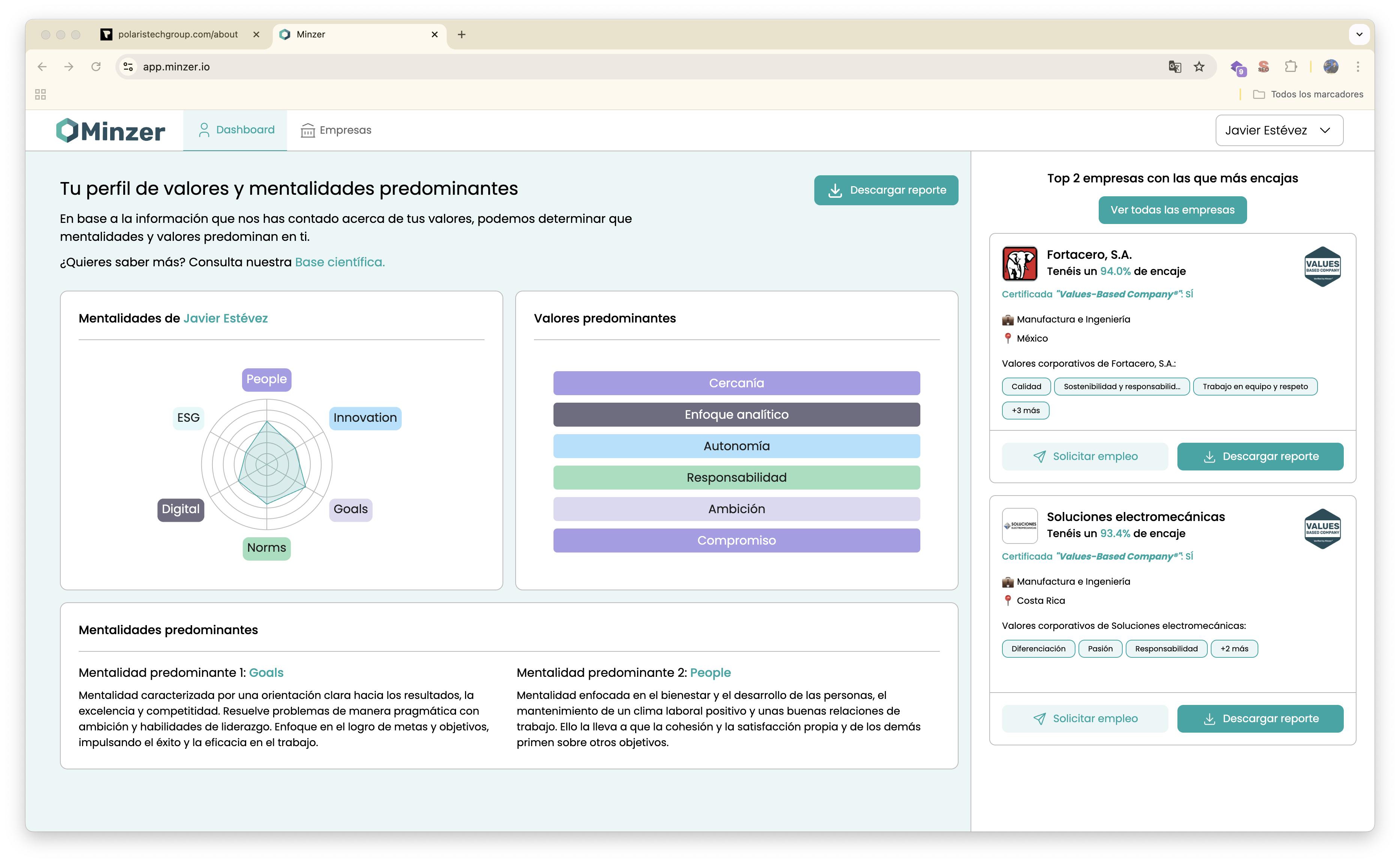Click the Compromiso value bar
This screenshot has width=1400, height=863.
click(737, 540)
